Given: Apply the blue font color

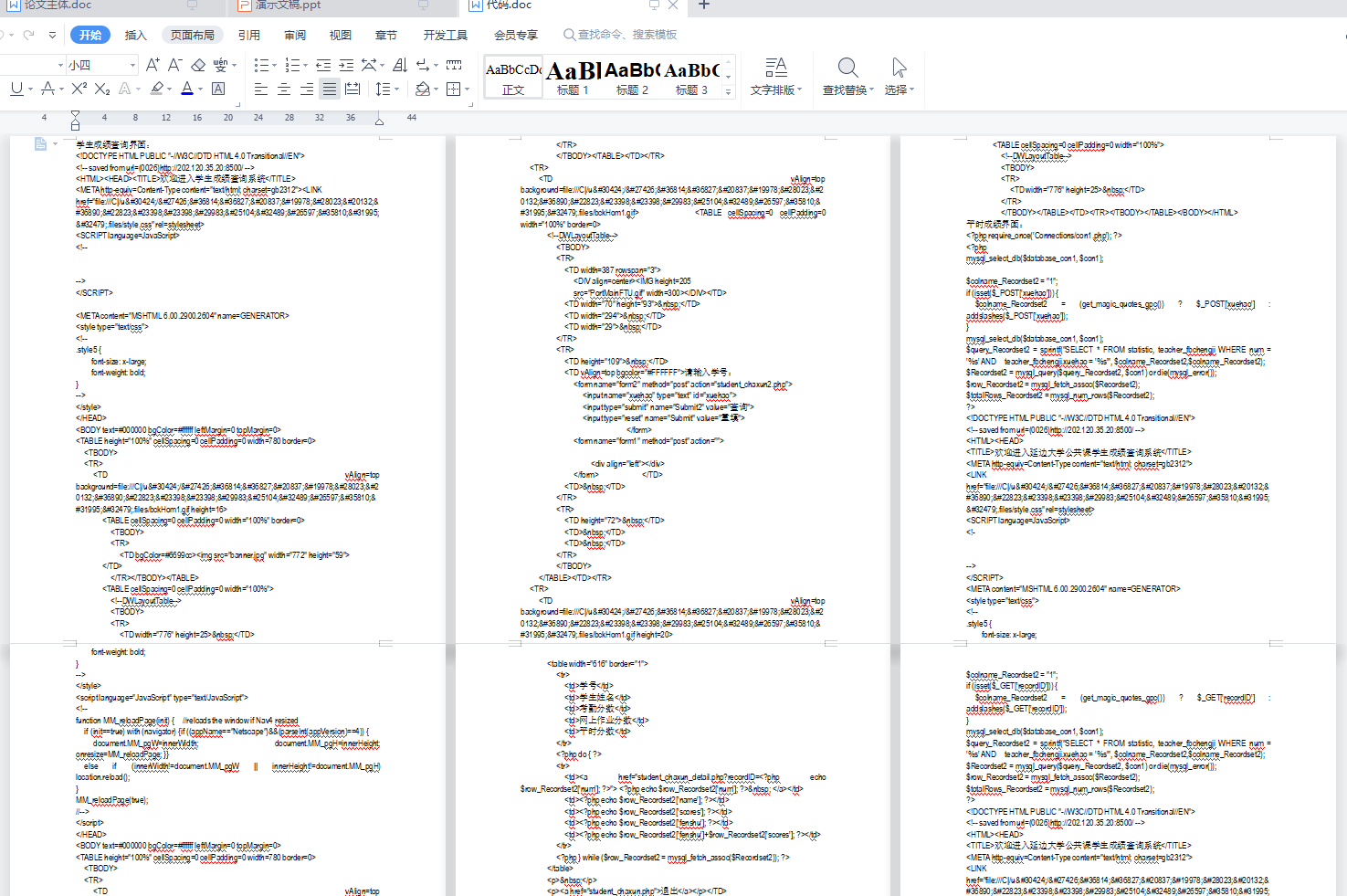Looking at the screenshot, I should tap(187, 89).
